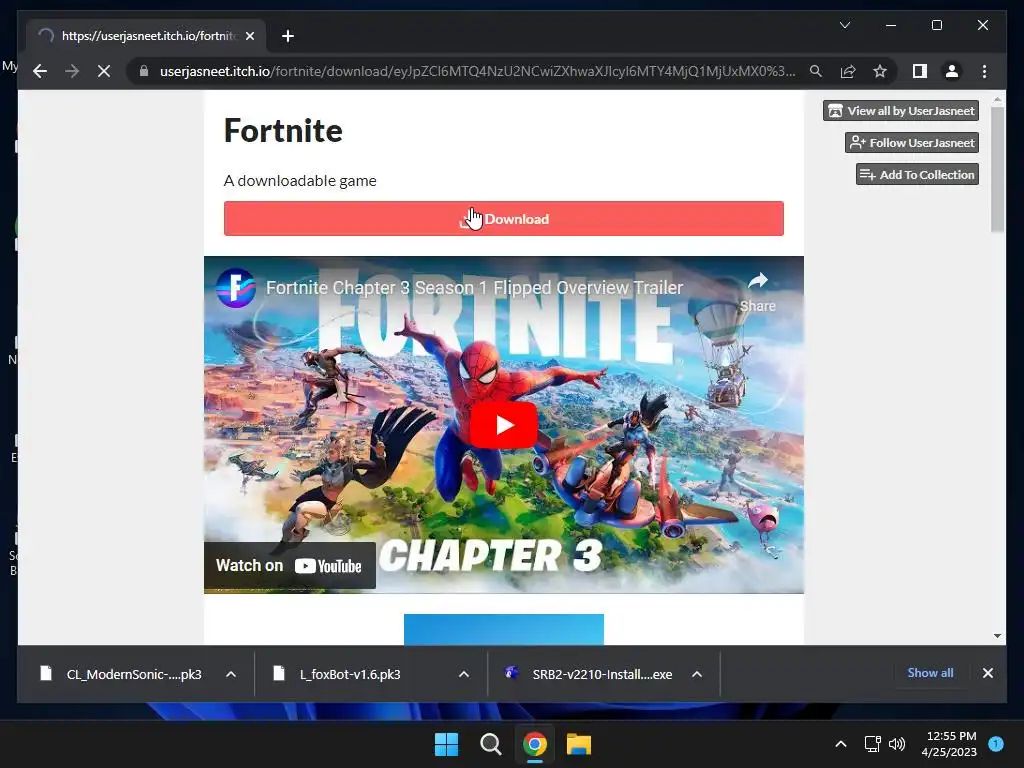Show all downloads
The height and width of the screenshot is (768, 1024).
[x=930, y=673]
